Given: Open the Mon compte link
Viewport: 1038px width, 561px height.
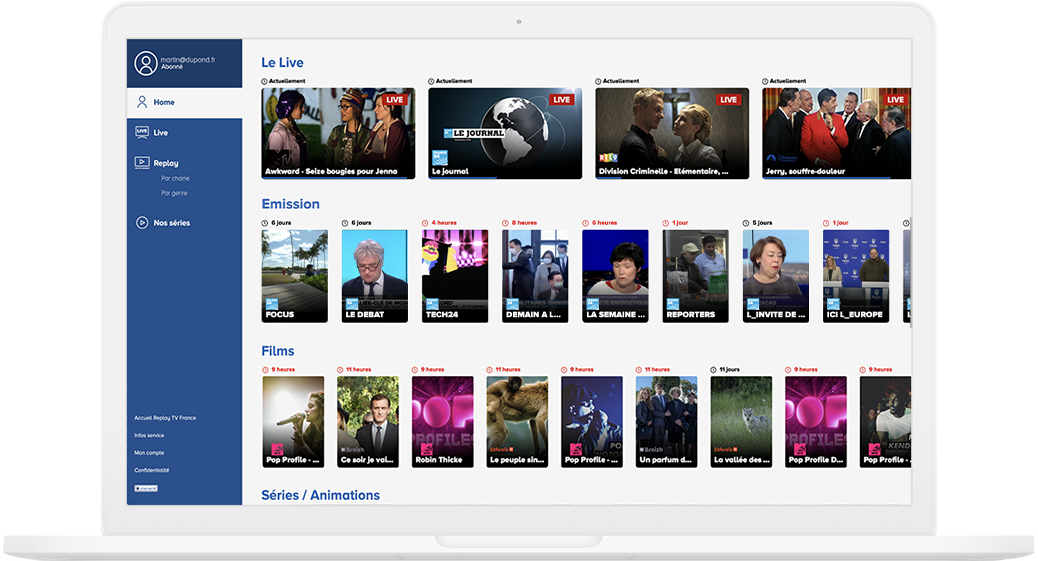Looking at the screenshot, I should 149,453.
